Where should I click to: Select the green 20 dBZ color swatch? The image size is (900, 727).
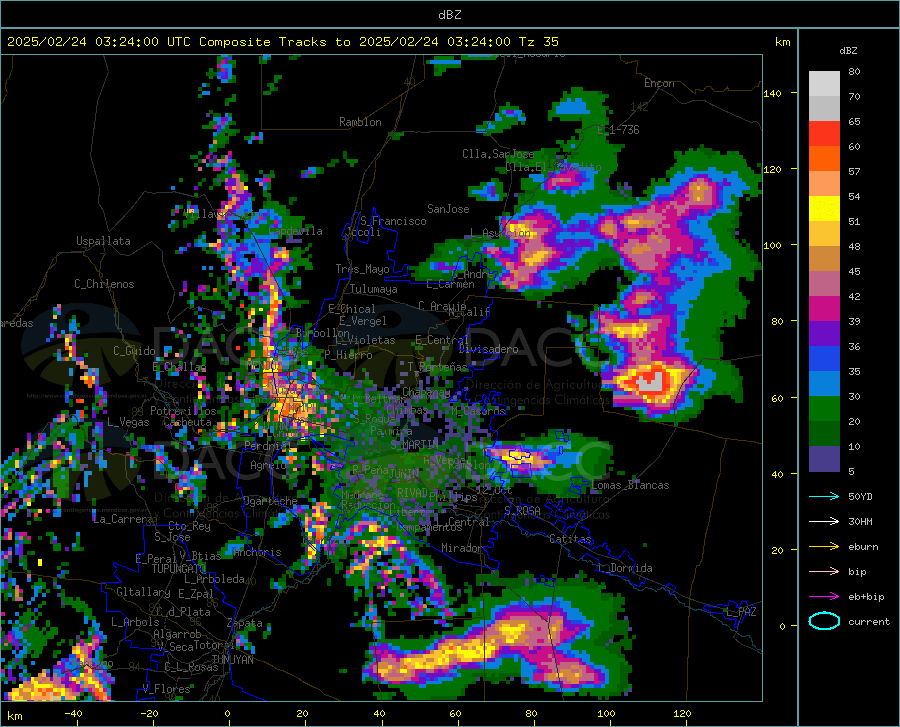pos(824,409)
